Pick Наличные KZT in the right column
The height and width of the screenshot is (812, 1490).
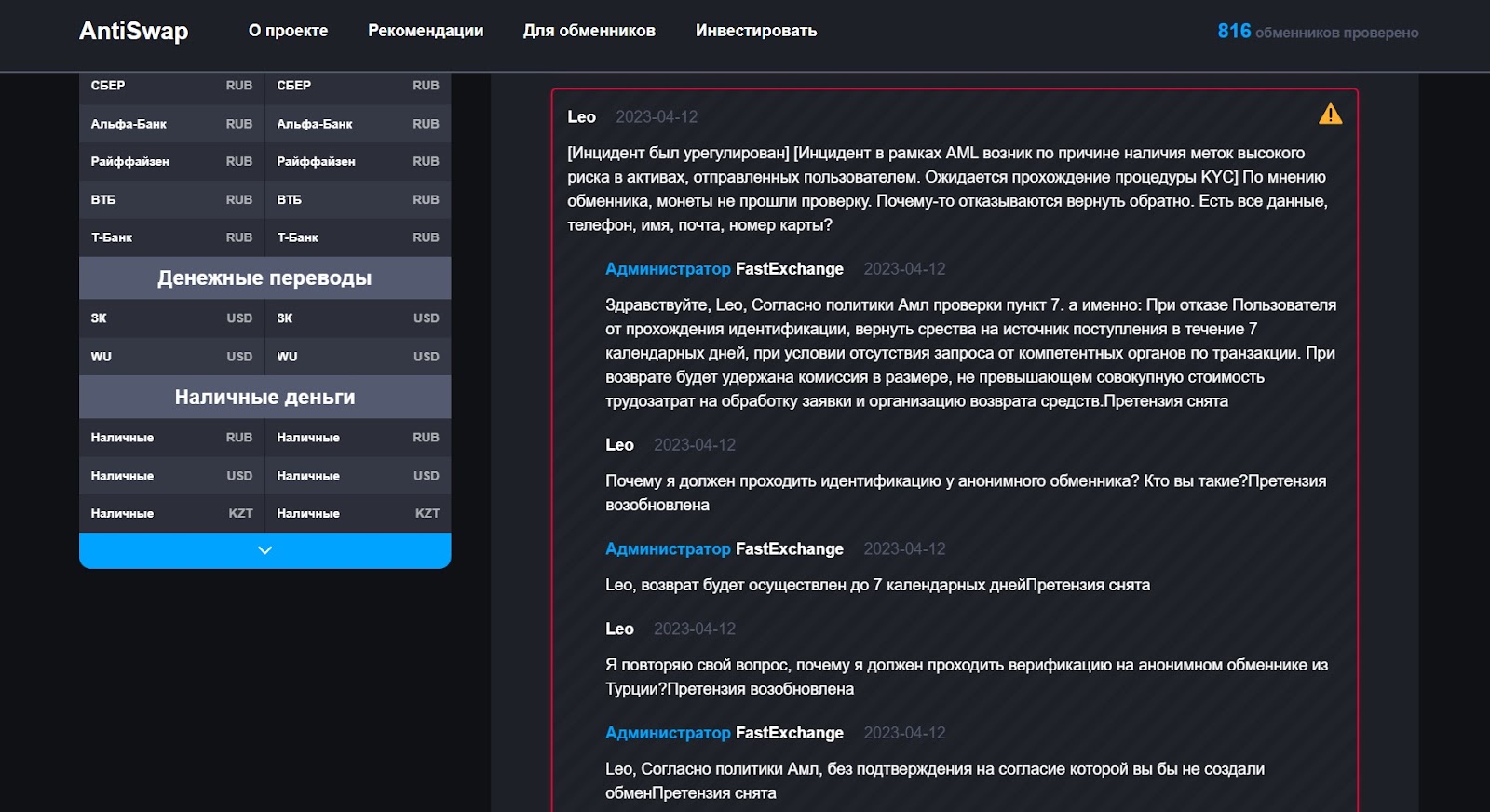[359, 513]
